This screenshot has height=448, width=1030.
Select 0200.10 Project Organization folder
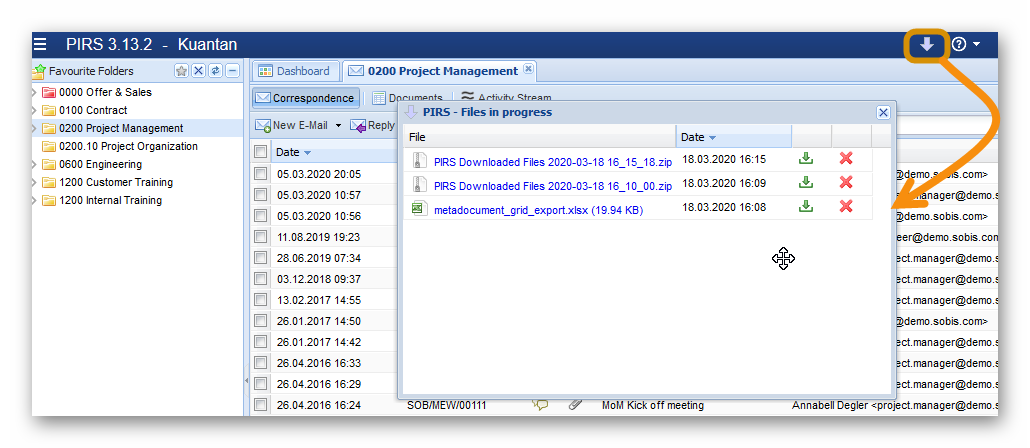(x=128, y=146)
